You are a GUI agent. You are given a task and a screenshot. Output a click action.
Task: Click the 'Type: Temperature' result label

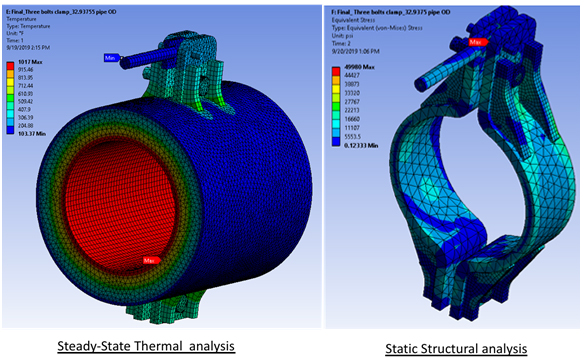[28, 26]
